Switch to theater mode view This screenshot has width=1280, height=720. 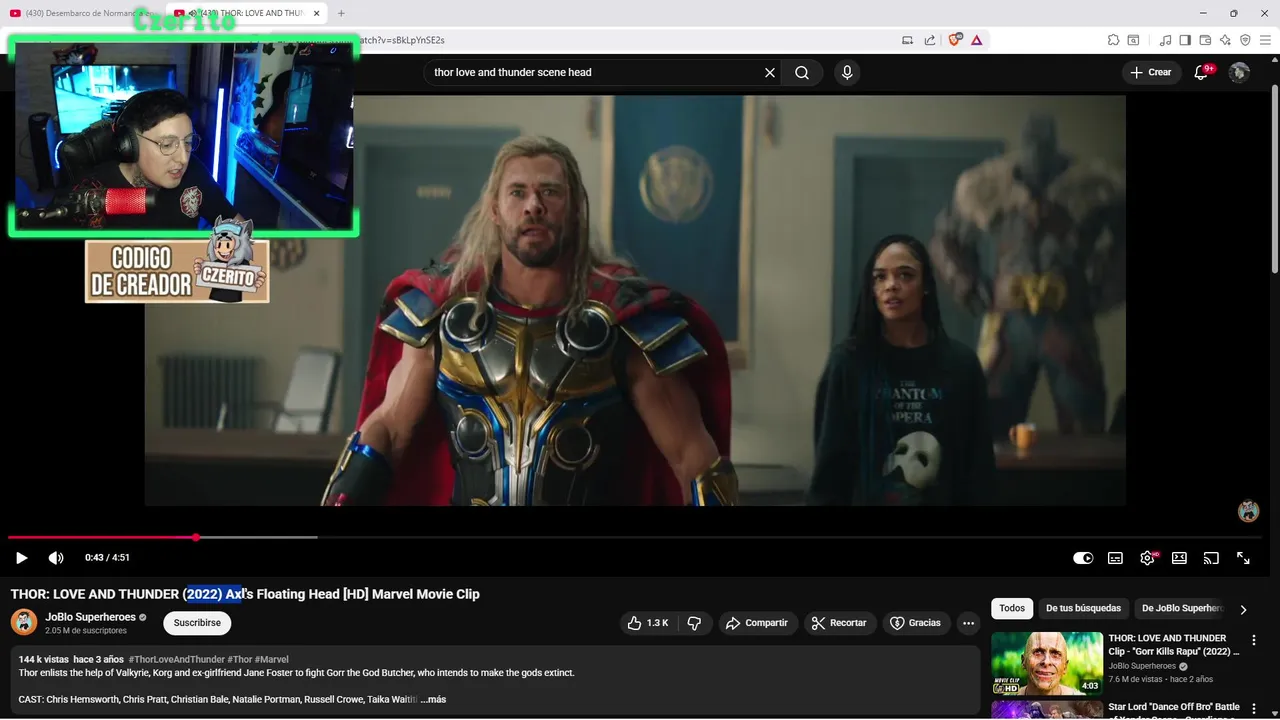coord(1179,558)
